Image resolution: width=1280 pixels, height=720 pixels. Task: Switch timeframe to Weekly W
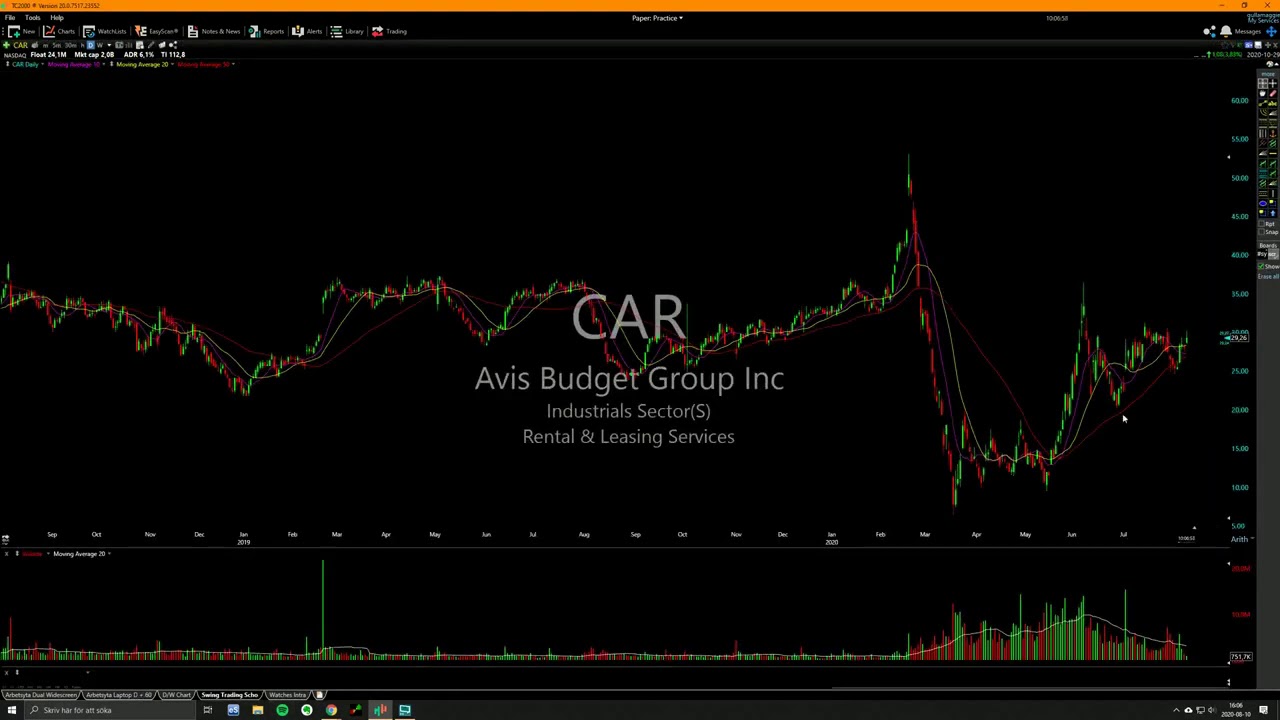pyautogui.click(x=100, y=45)
